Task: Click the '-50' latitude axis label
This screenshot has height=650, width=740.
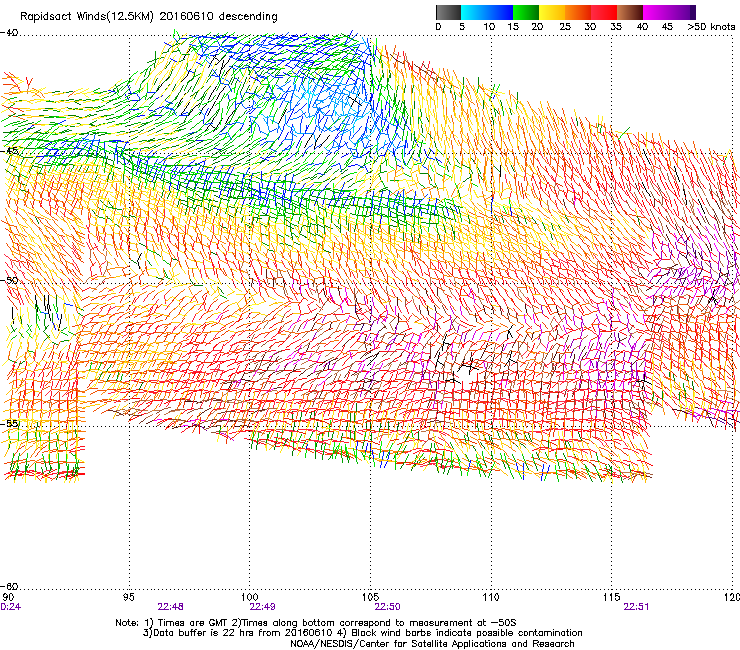Action: 9,280
